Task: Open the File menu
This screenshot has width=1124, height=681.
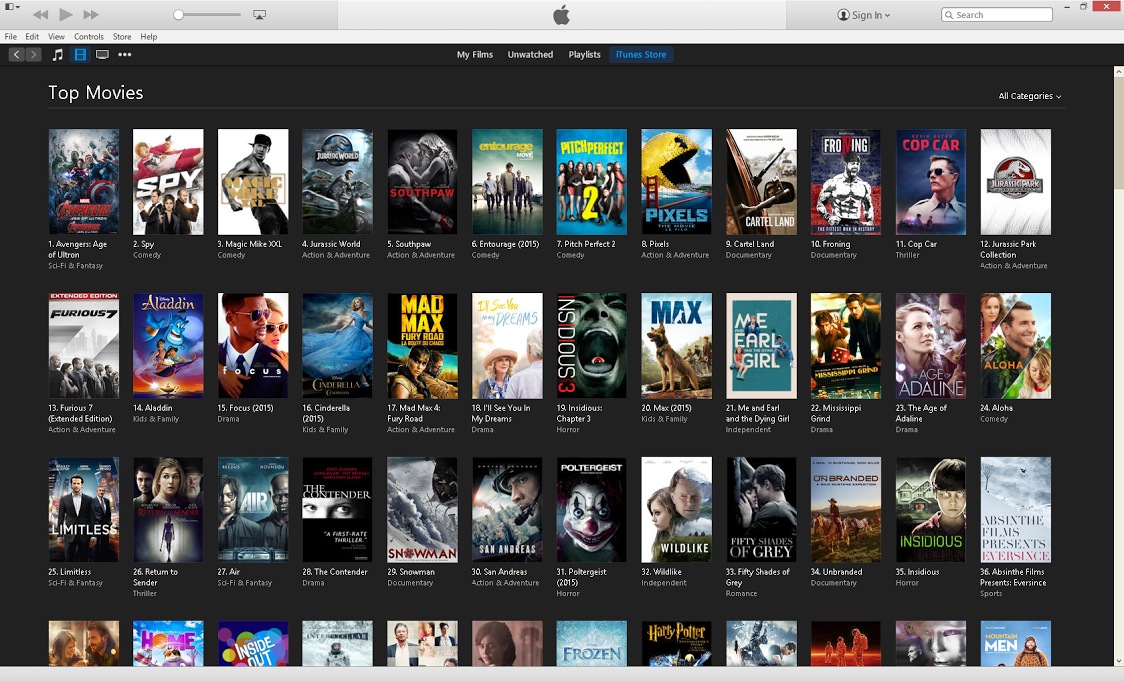Action: point(11,37)
